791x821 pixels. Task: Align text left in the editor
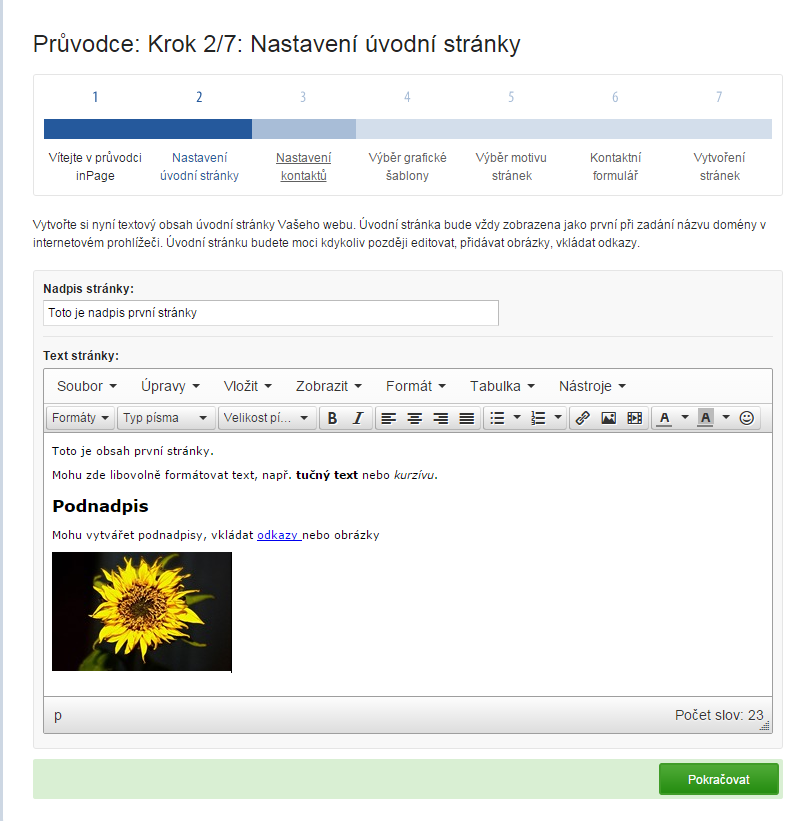click(388, 418)
